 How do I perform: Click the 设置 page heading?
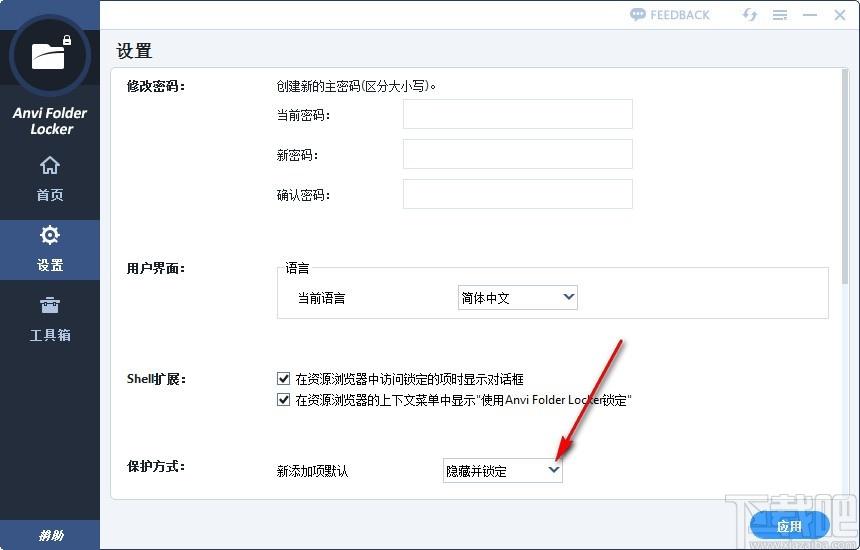[134, 51]
